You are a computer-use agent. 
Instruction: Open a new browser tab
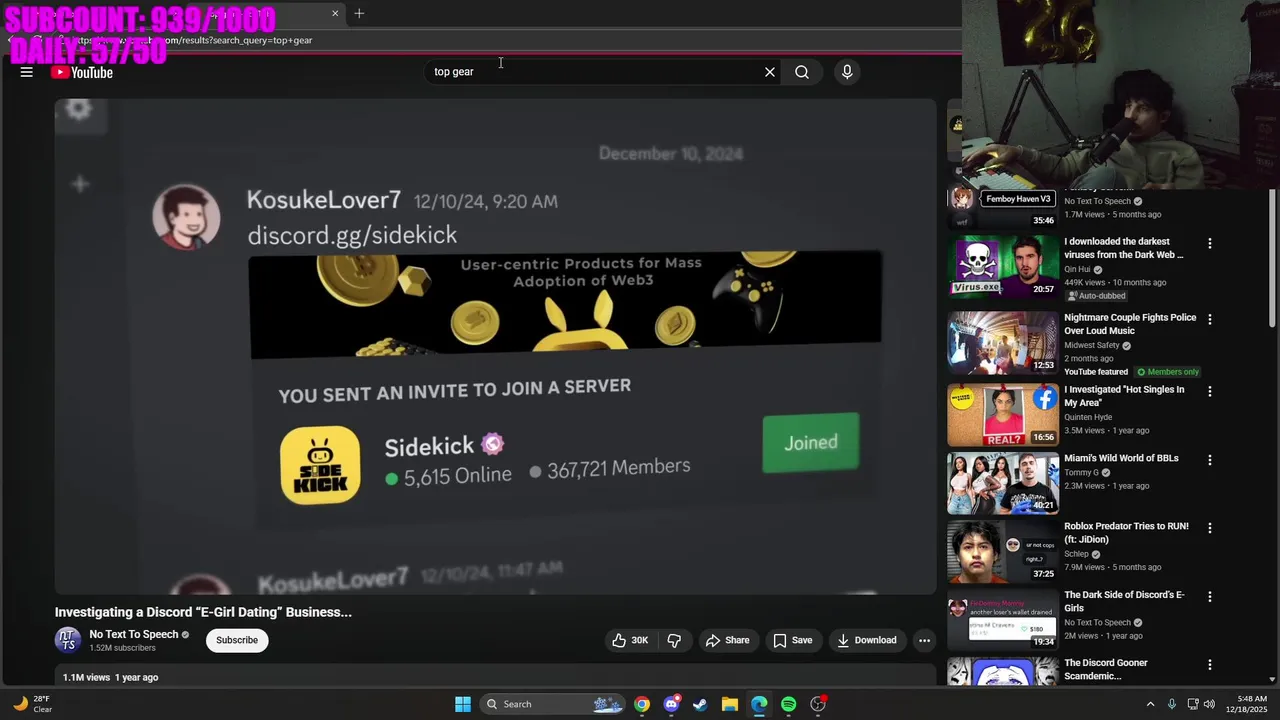(359, 13)
